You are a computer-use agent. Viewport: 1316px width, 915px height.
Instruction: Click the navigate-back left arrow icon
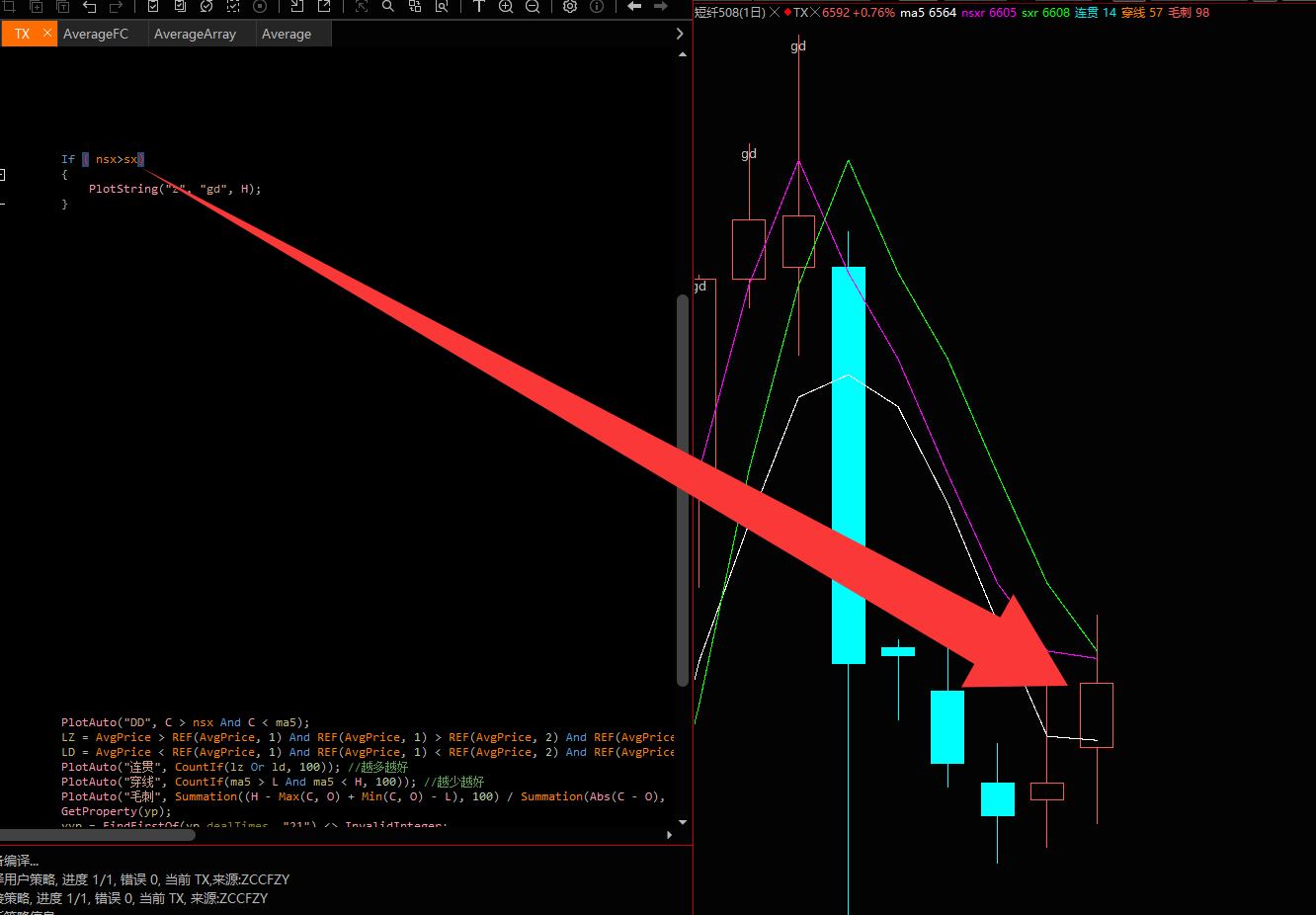pos(634,6)
